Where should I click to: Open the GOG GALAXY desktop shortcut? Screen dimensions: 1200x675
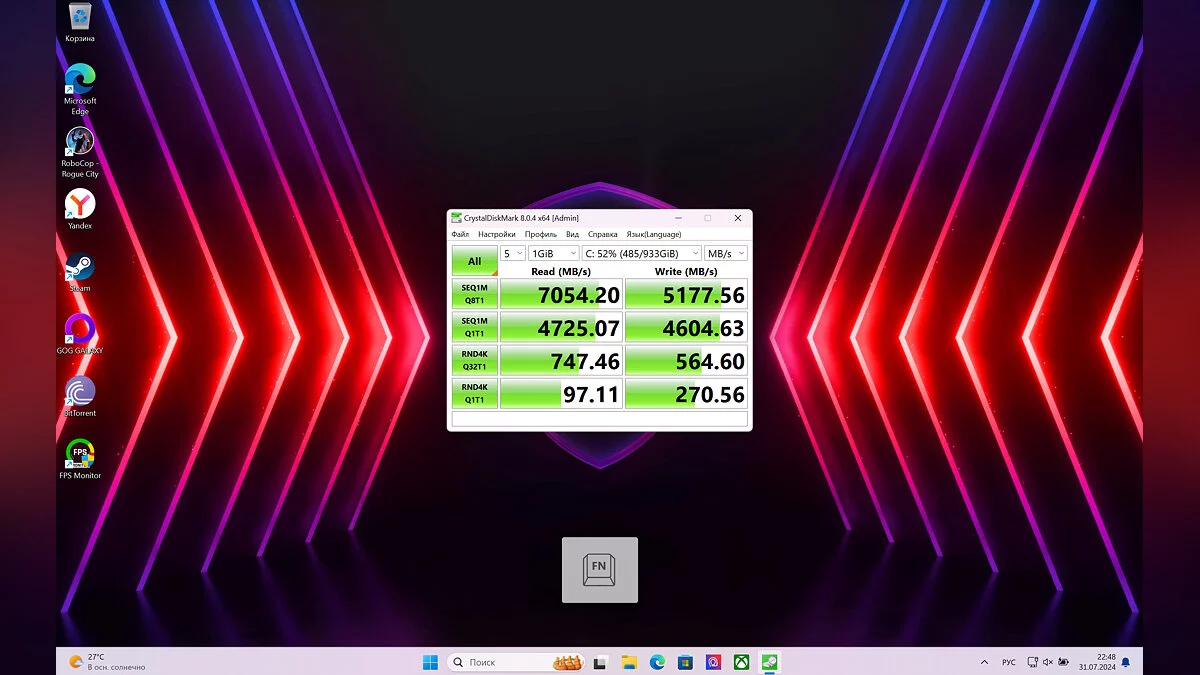80,334
